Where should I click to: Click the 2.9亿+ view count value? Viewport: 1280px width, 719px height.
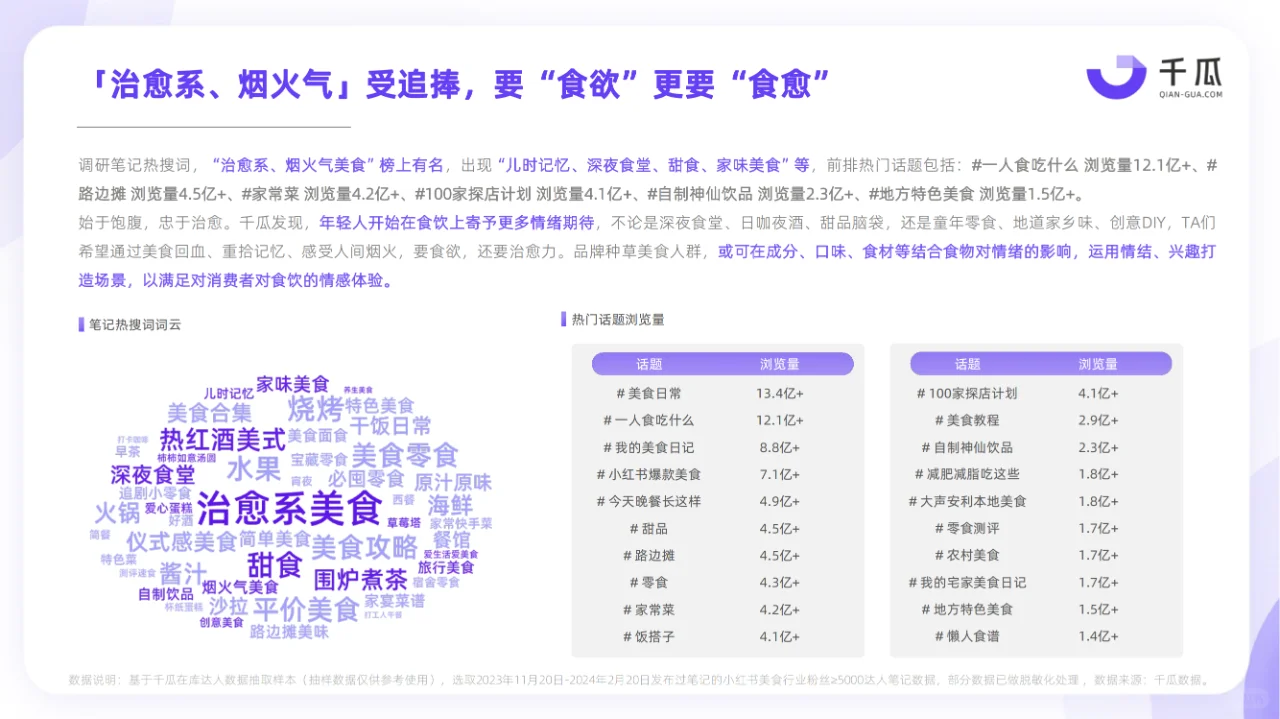[1098, 420]
